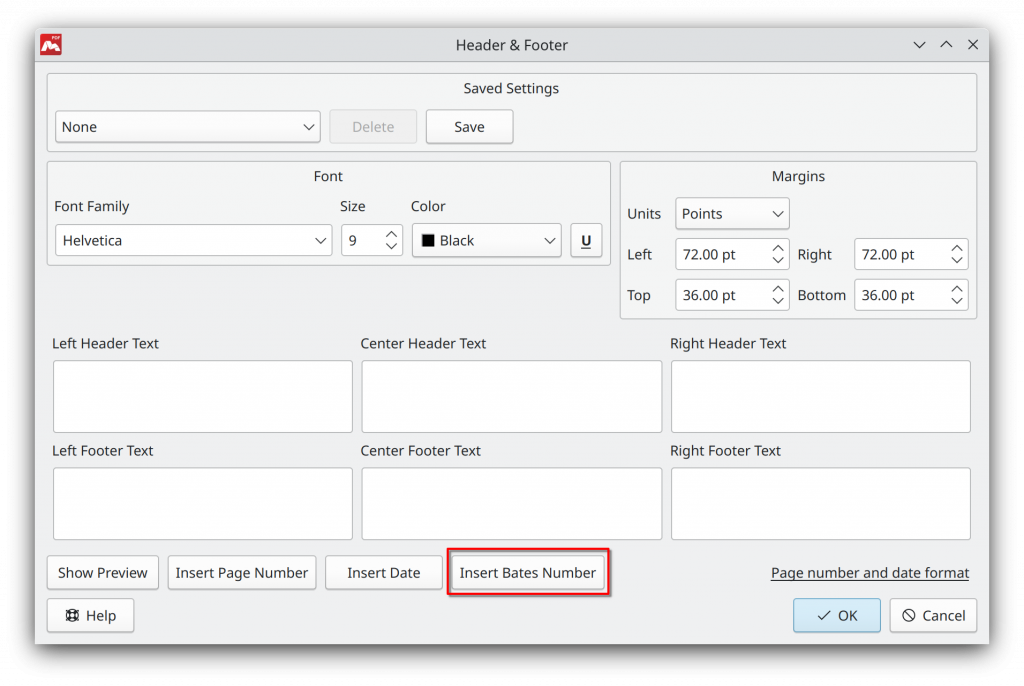Expand the Font Family dropdown
The image size is (1024, 686).
tap(193, 241)
